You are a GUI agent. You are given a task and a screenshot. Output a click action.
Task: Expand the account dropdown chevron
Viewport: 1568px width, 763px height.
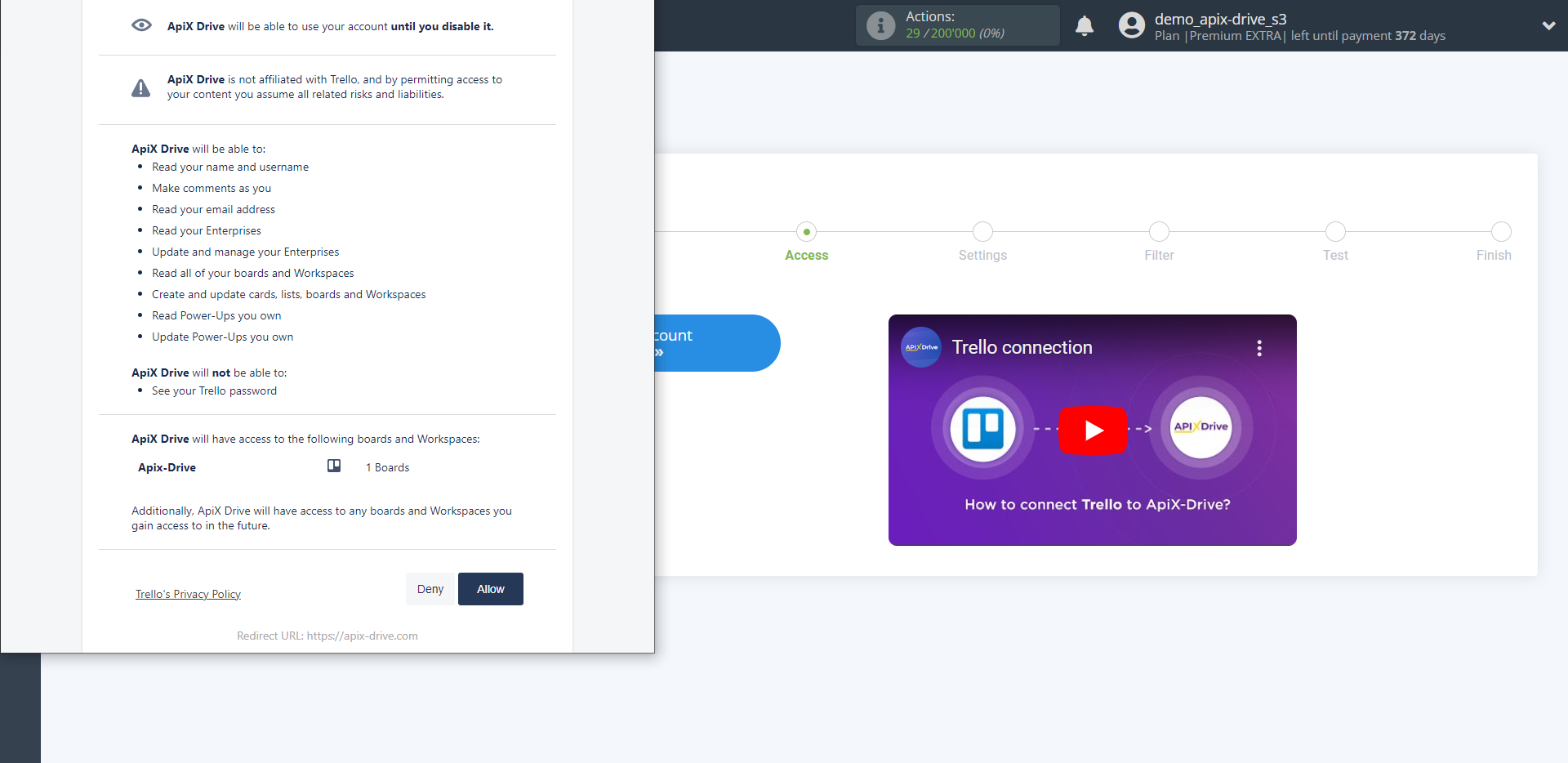pos(1548,25)
